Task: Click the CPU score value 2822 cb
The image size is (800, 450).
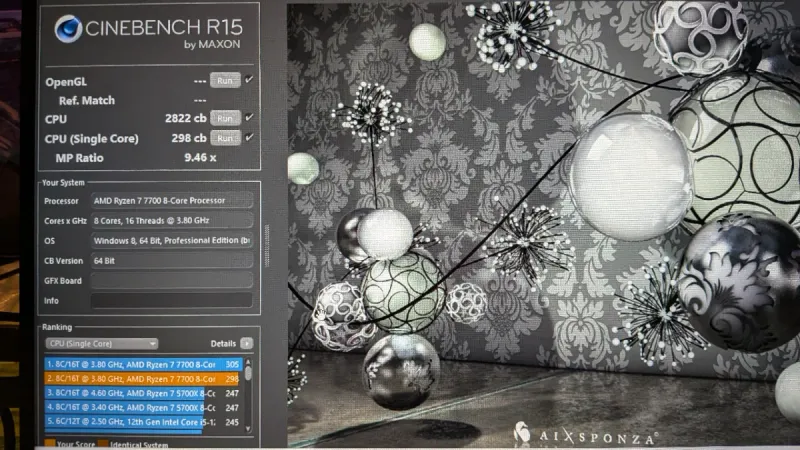Action: point(186,118)
